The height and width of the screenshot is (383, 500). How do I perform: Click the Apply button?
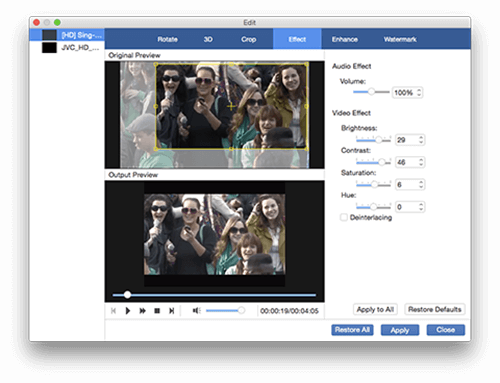[400, 330]
